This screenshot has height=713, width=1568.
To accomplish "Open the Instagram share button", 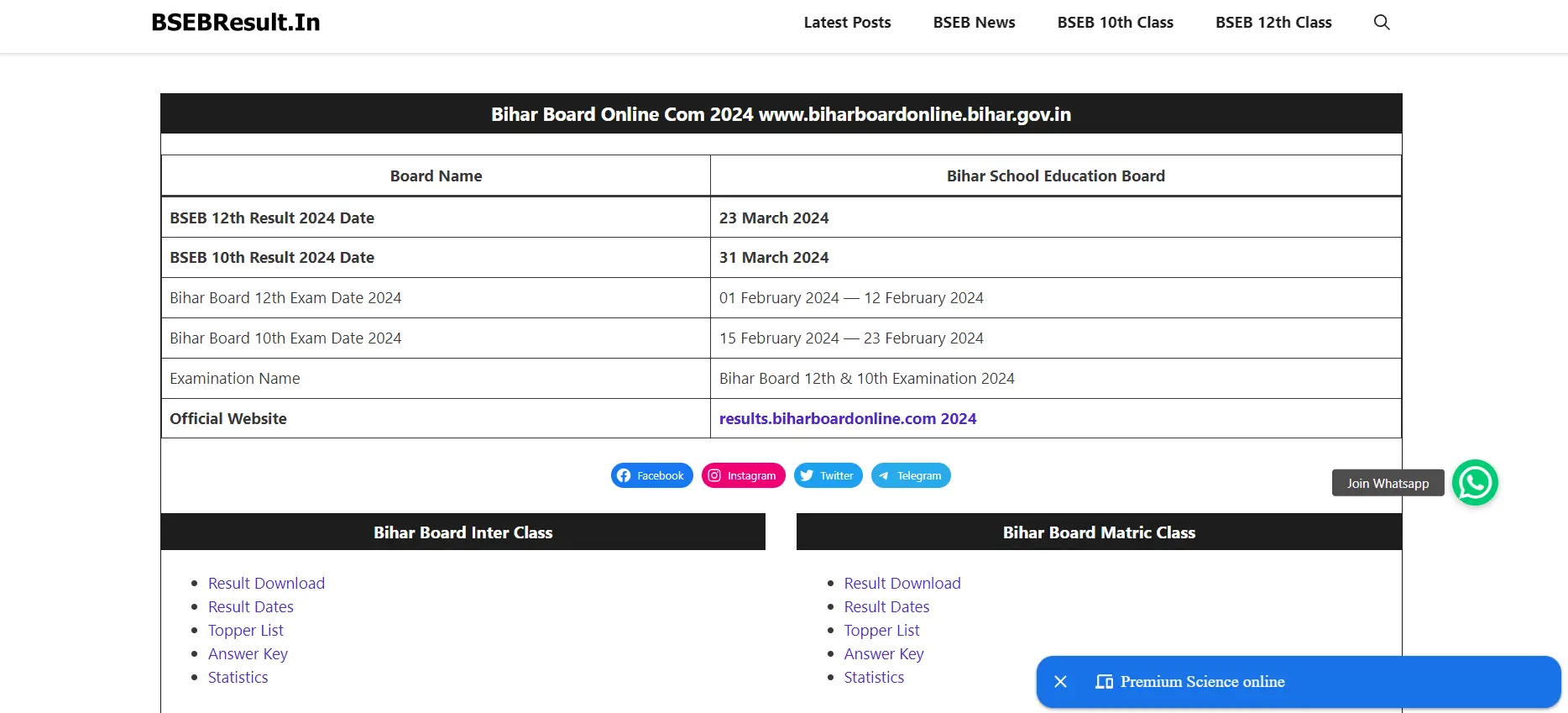I will (744, 475).
